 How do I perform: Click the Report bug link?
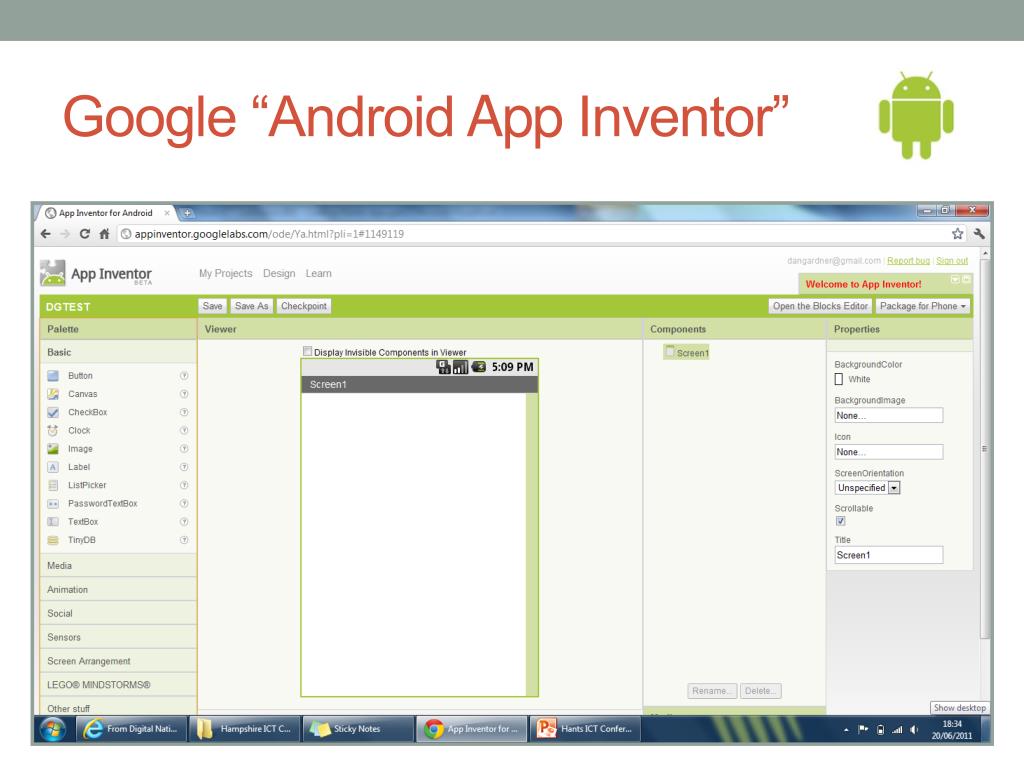[x=908, y=261]
